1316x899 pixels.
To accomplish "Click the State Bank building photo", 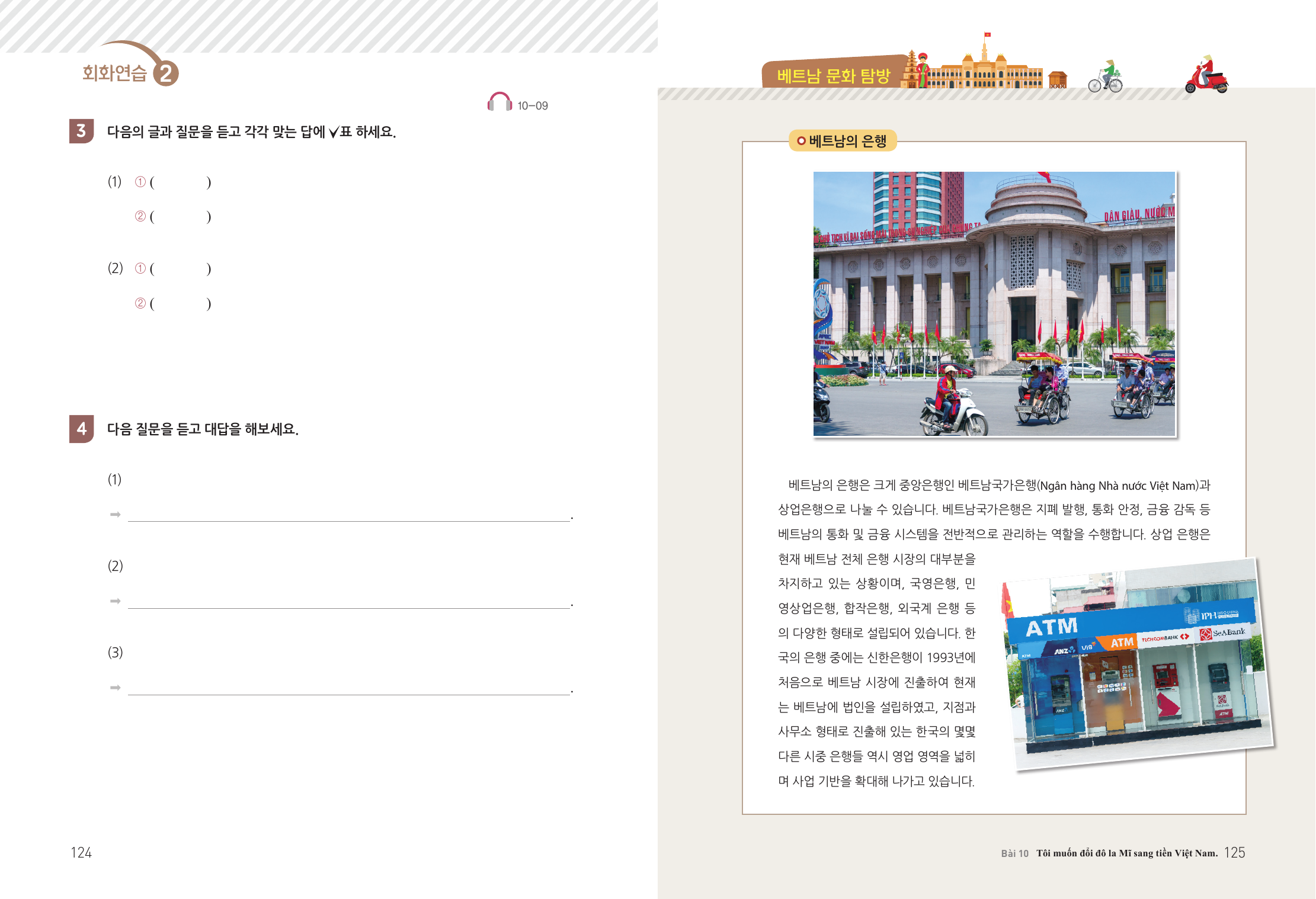I will click(x=994, y=304).
